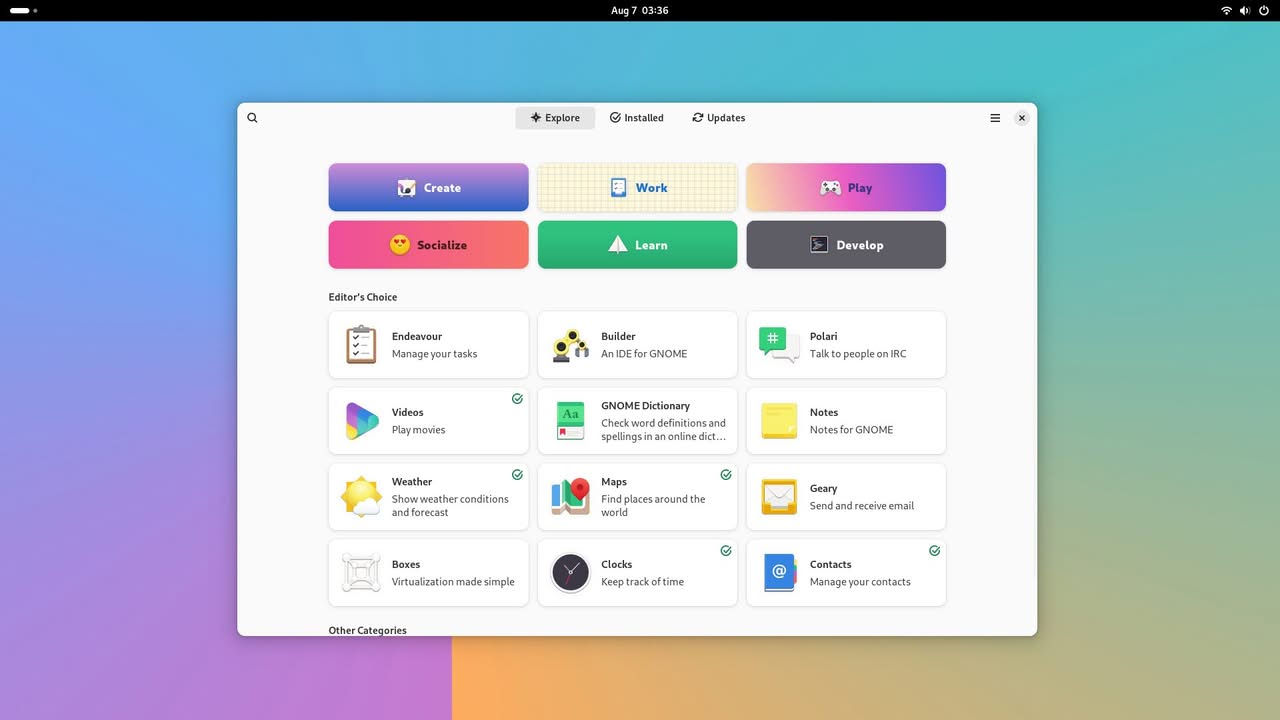
Task: Select 'Show weather conditions and forecast' text
Action: [450, 506]
